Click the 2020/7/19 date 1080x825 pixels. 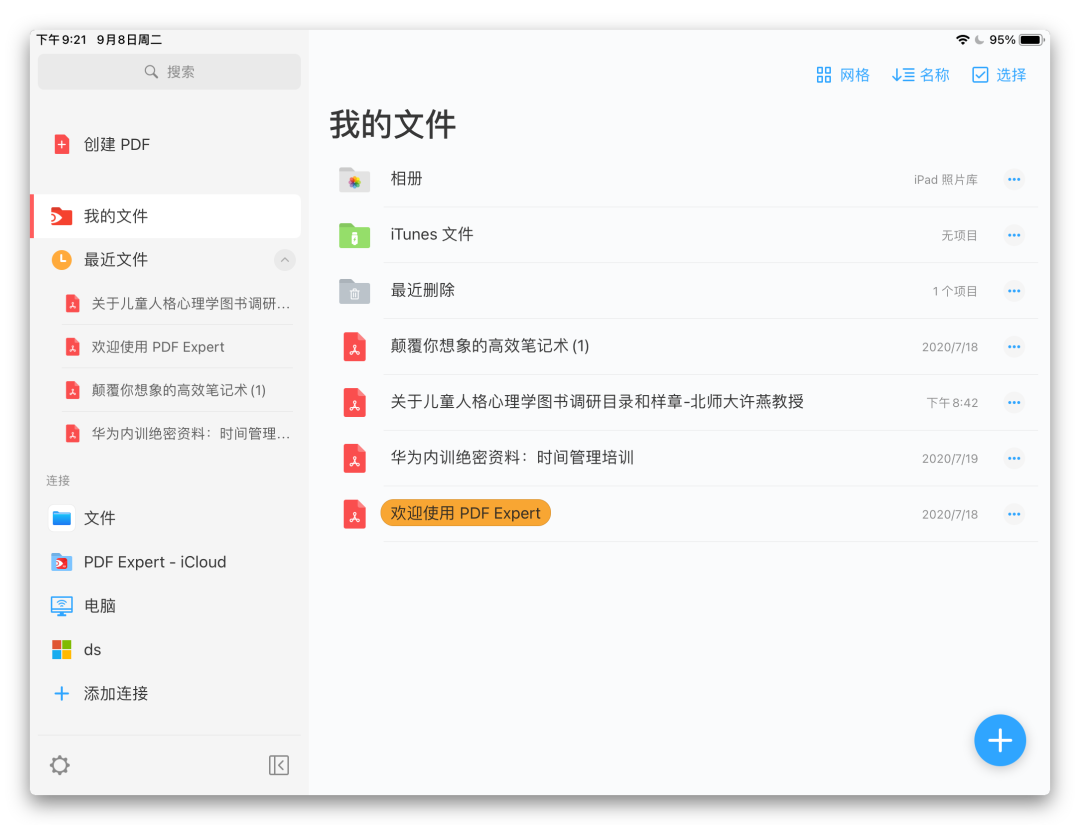coord(950,459)
